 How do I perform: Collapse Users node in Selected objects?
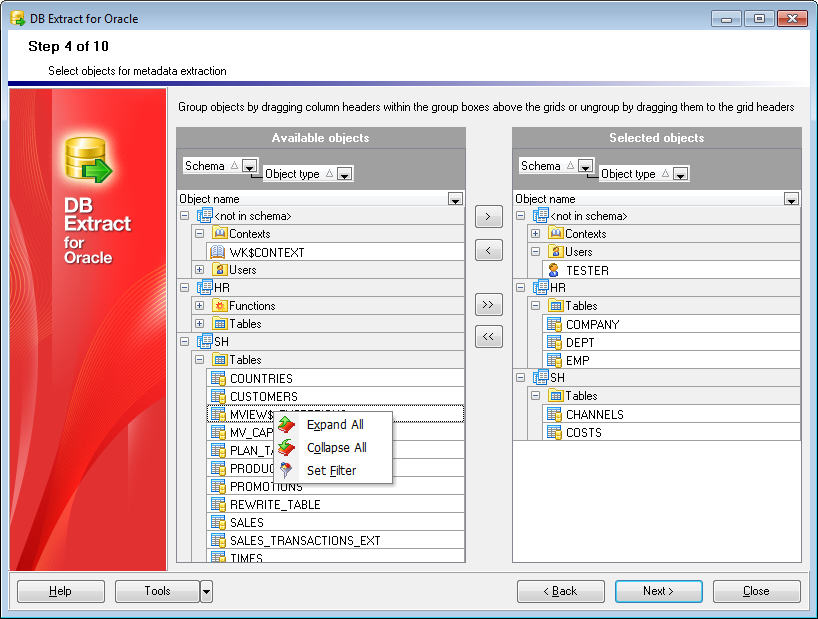click(535, 251)
